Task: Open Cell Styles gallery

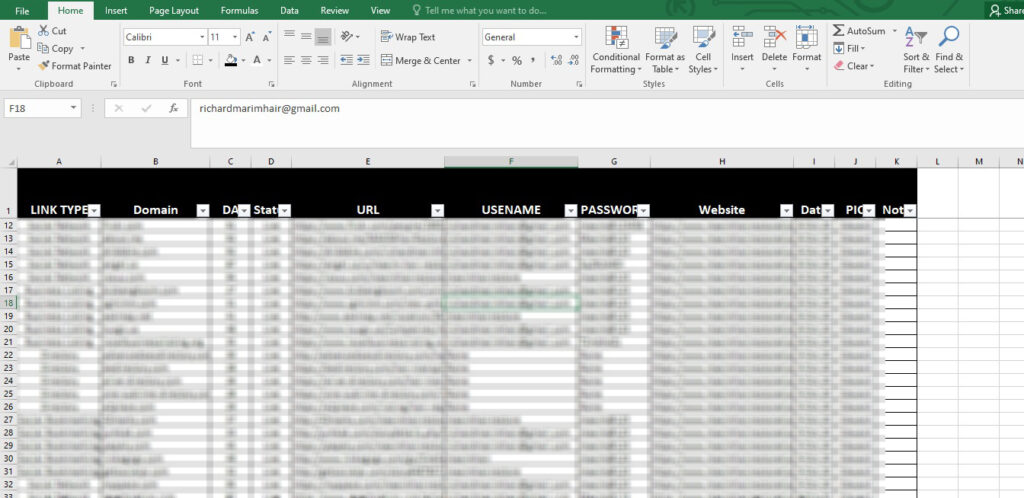Action: pos(703,50)
